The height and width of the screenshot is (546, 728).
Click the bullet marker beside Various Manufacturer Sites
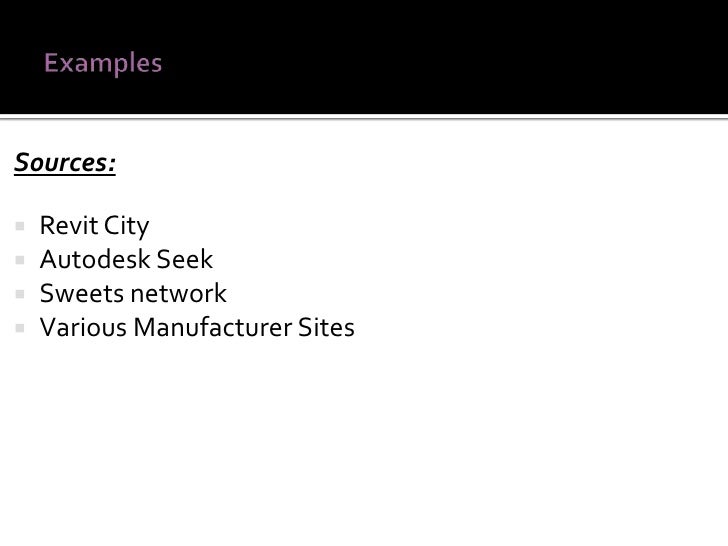pyautogui.click(x=20, y=328)
